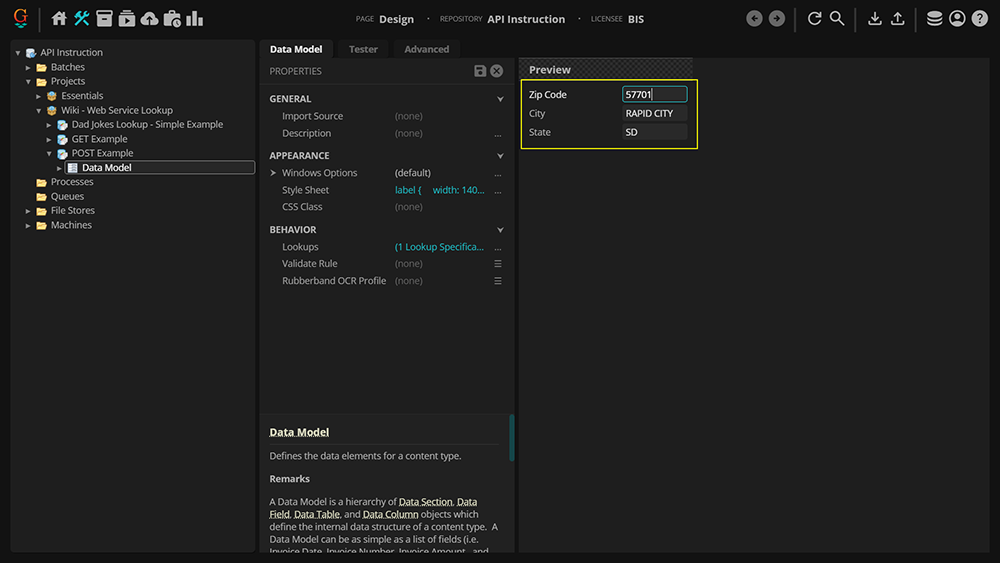
Task: Select the GET Example tree node
Action: tap(99, 139)
